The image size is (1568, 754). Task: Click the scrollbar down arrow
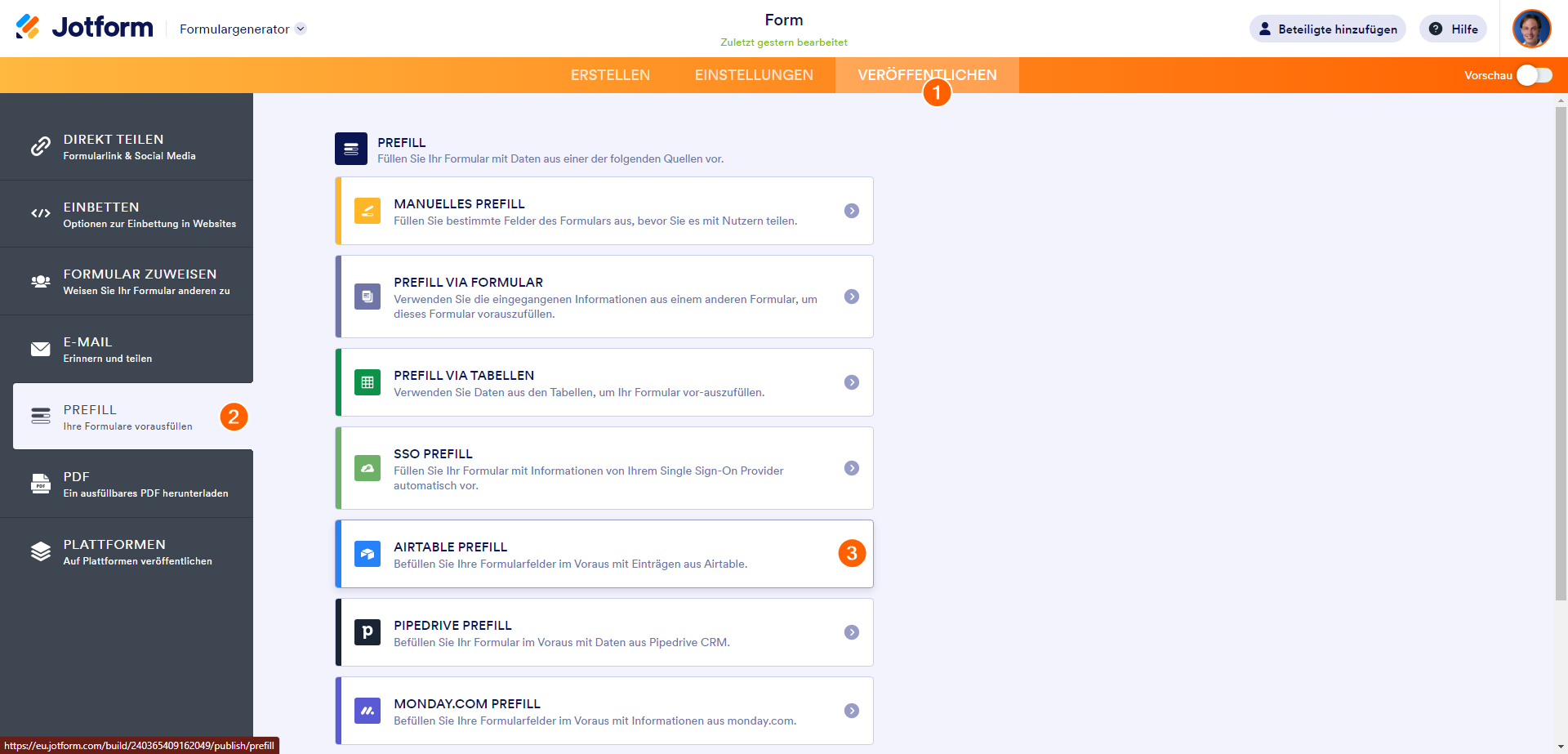tap(1561, 747)
